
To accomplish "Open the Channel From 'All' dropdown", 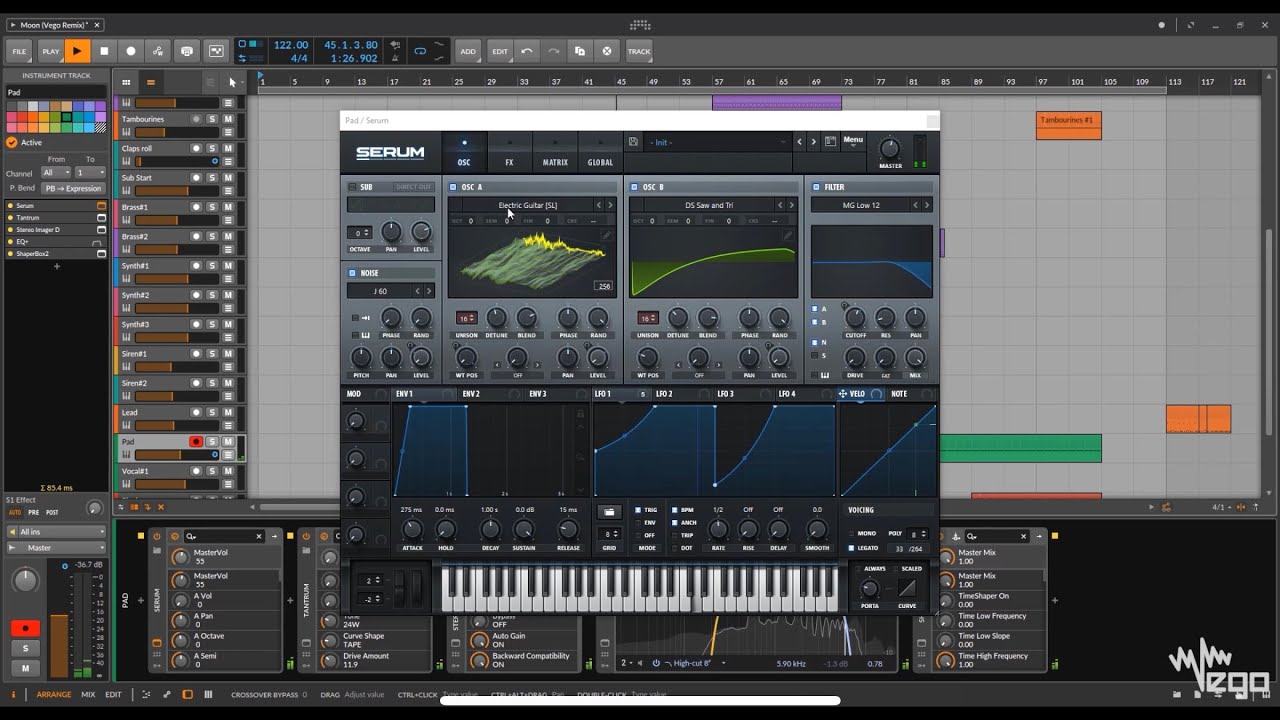I will click(56, 173).
